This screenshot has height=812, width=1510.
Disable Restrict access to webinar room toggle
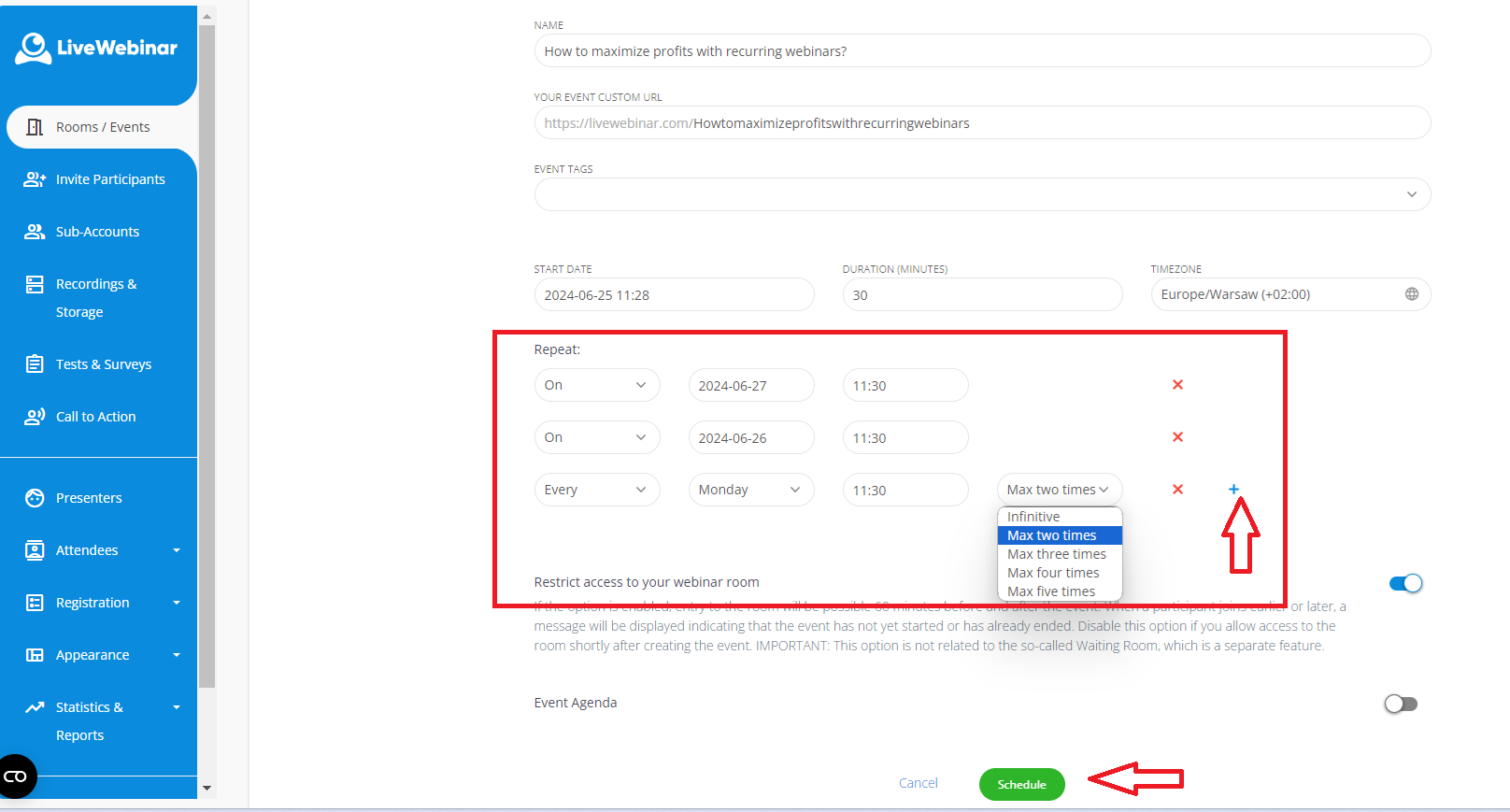1404,583
